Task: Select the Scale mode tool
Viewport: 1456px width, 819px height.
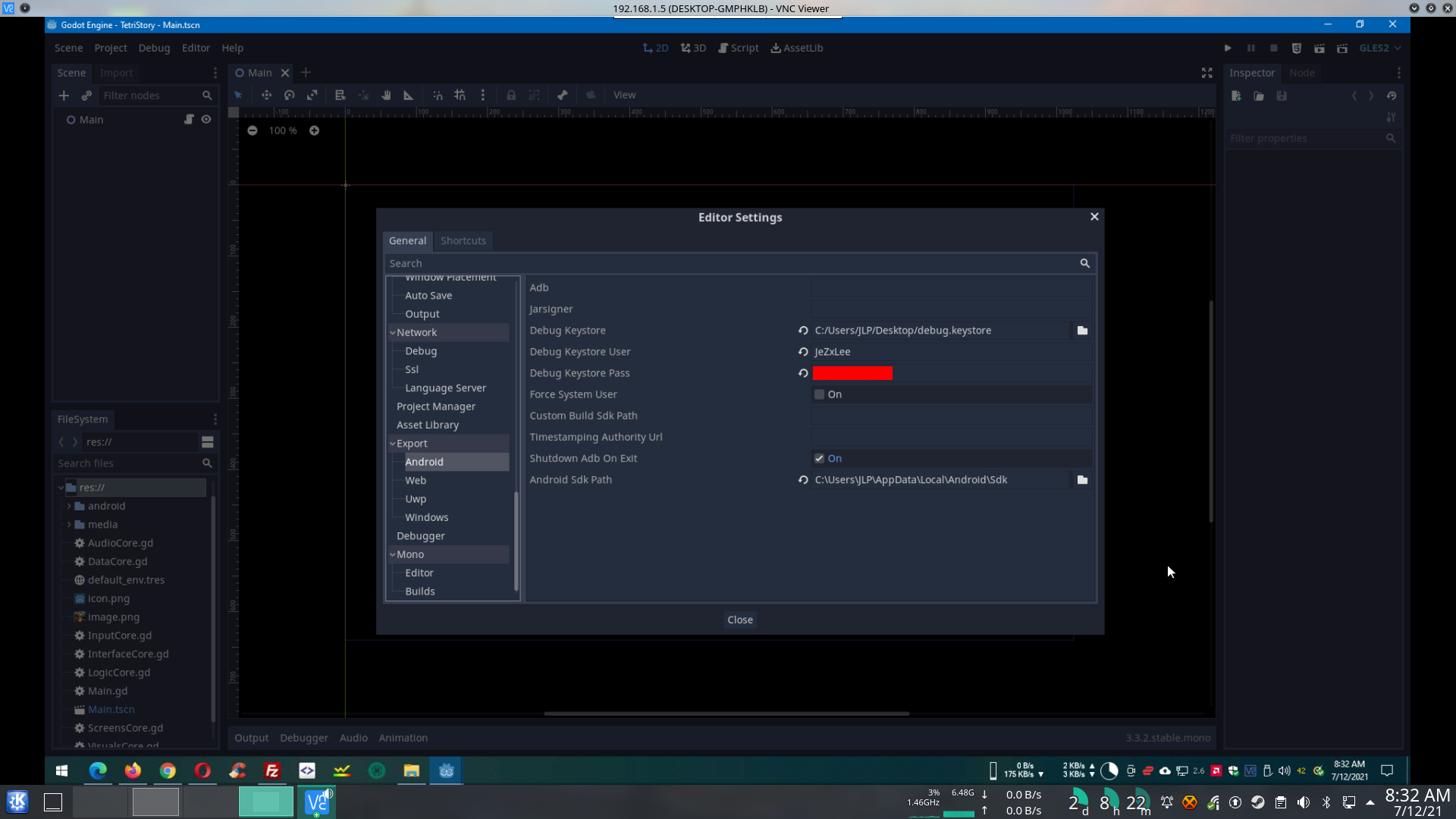Action: pos(312,95)
